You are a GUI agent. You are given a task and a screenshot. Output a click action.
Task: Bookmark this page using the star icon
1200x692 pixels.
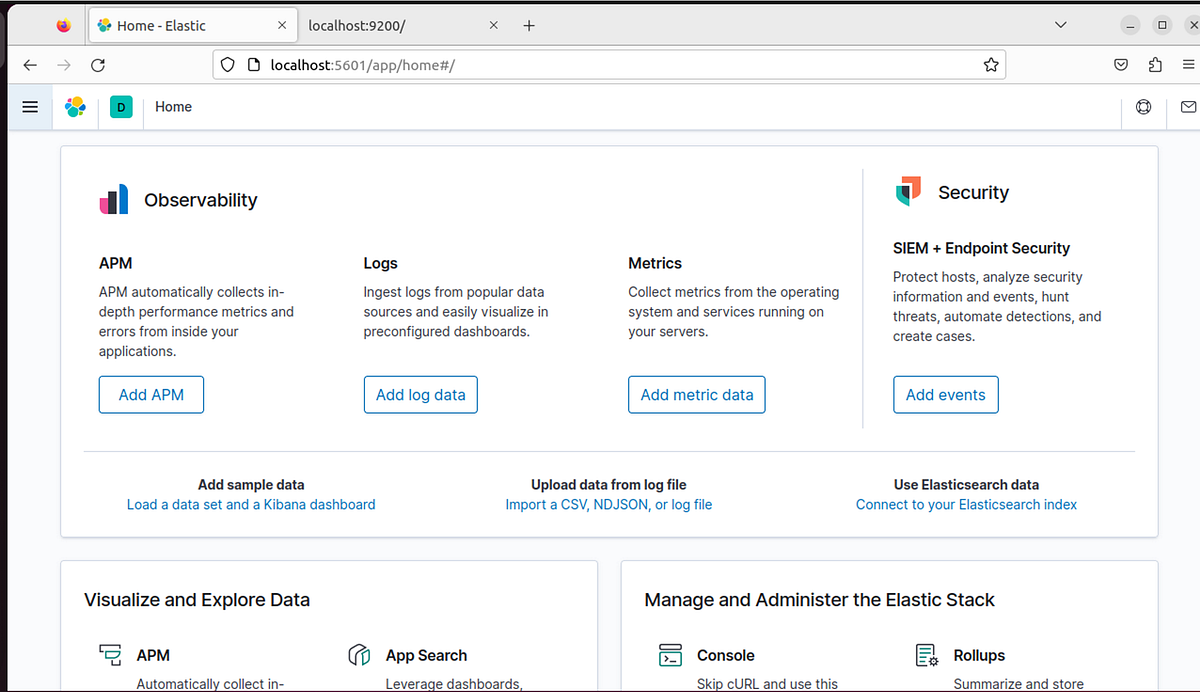click(x=991, y=64)
